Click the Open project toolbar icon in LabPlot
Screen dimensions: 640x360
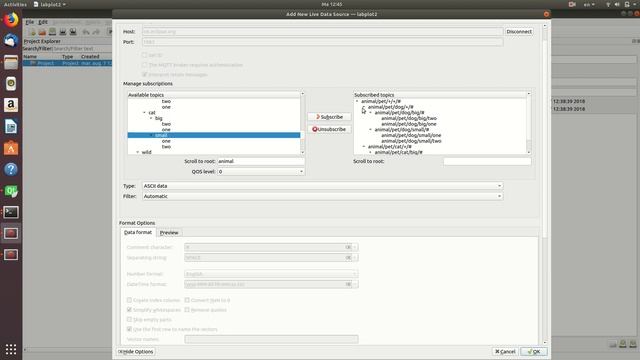tap(42, 31)
